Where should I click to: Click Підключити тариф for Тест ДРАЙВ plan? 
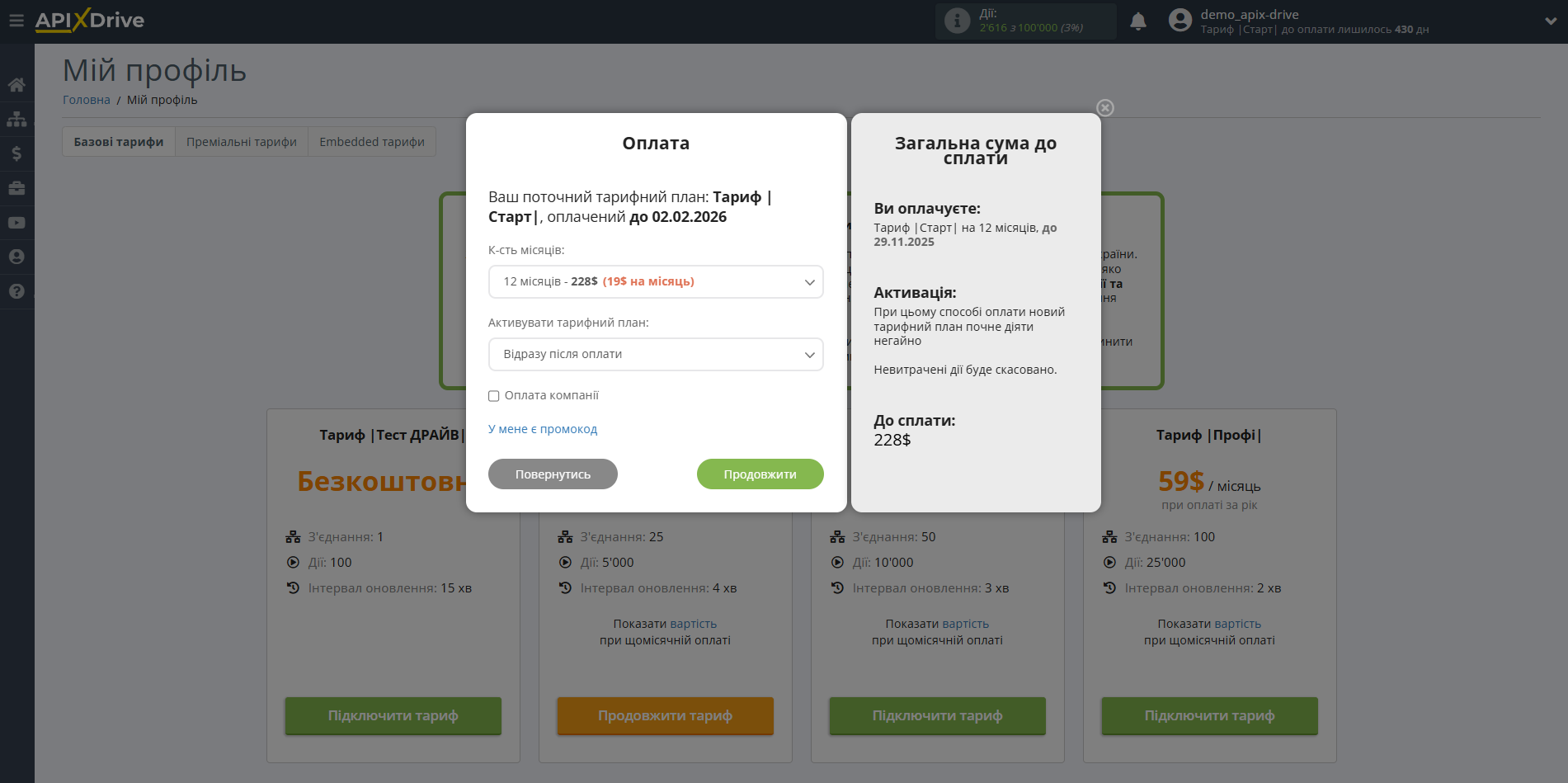tap(393, 716)
